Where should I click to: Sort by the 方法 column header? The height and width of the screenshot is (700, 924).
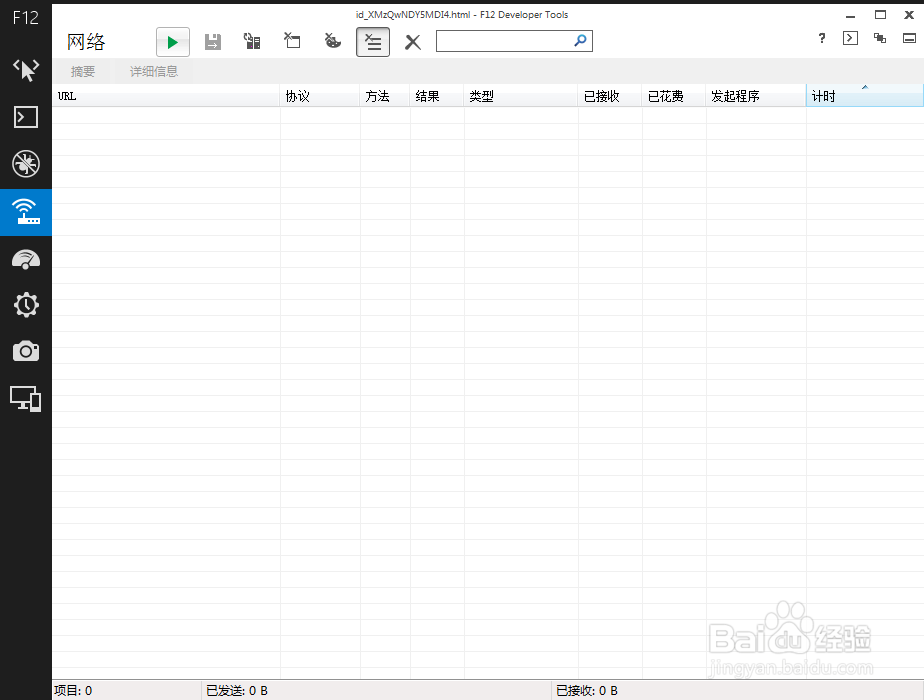pos(385,96)
